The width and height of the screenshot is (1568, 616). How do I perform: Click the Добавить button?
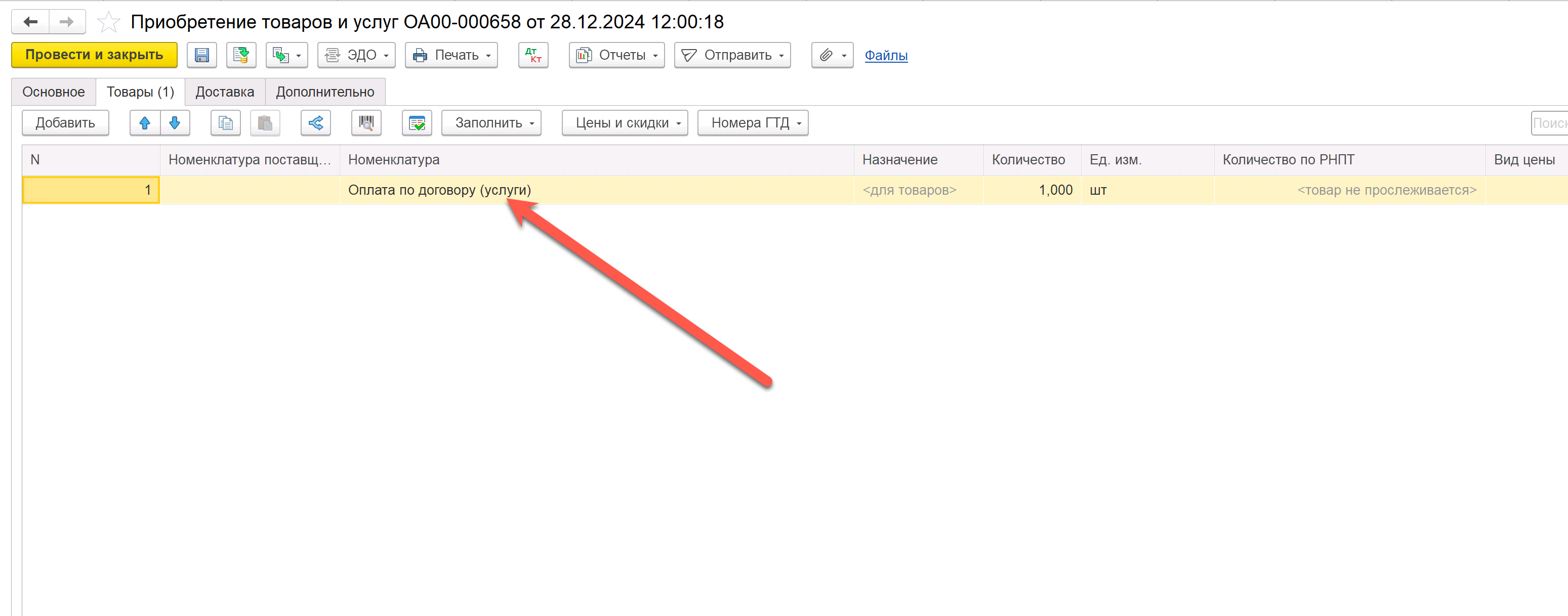tap(65, 123)
